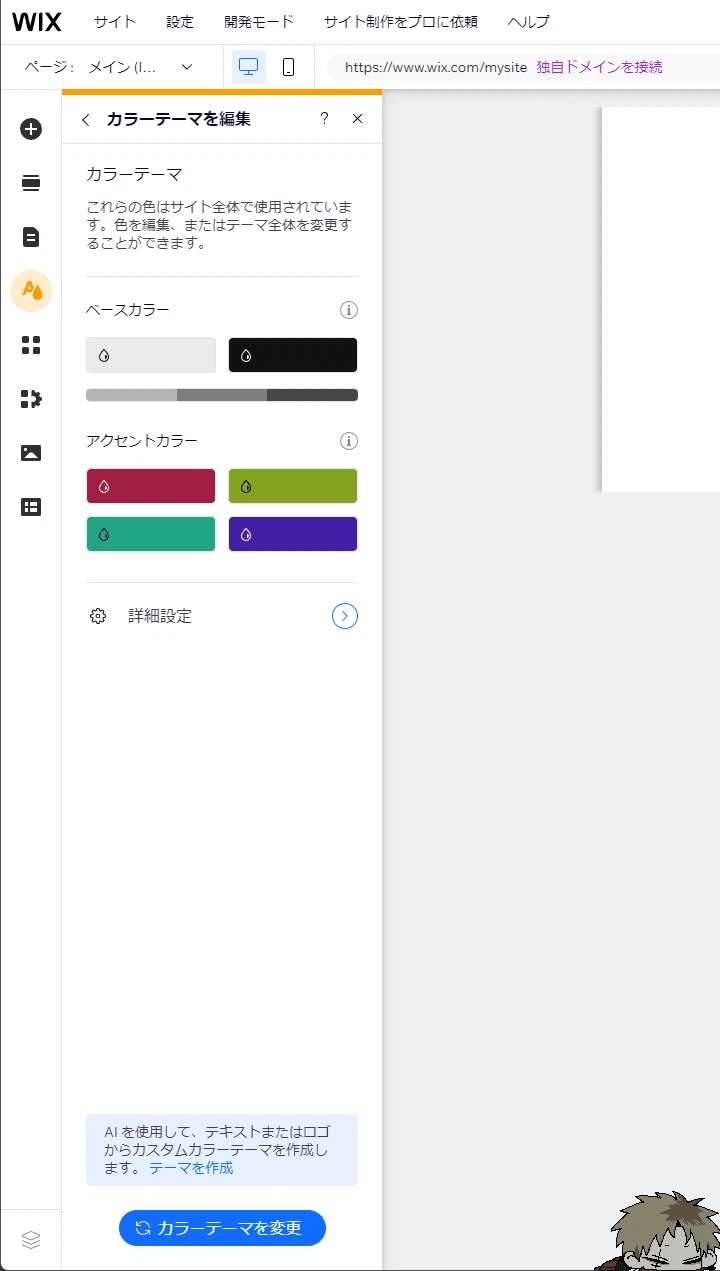
Task: Click the カラーテーマを変更 button
Action: [222, 1228]
